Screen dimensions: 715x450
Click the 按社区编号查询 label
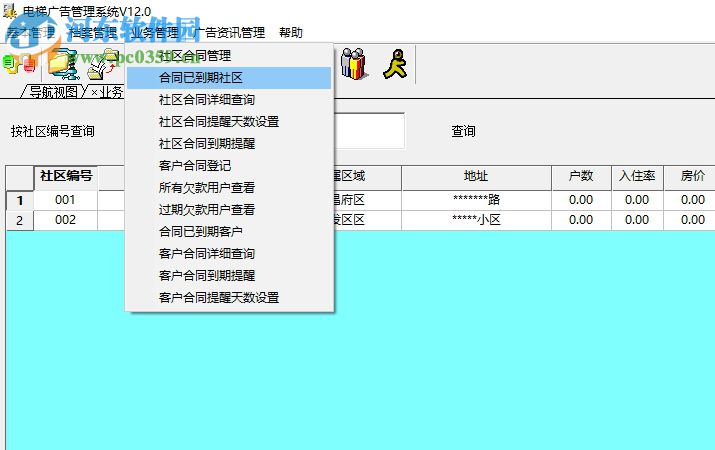point(53,131)
